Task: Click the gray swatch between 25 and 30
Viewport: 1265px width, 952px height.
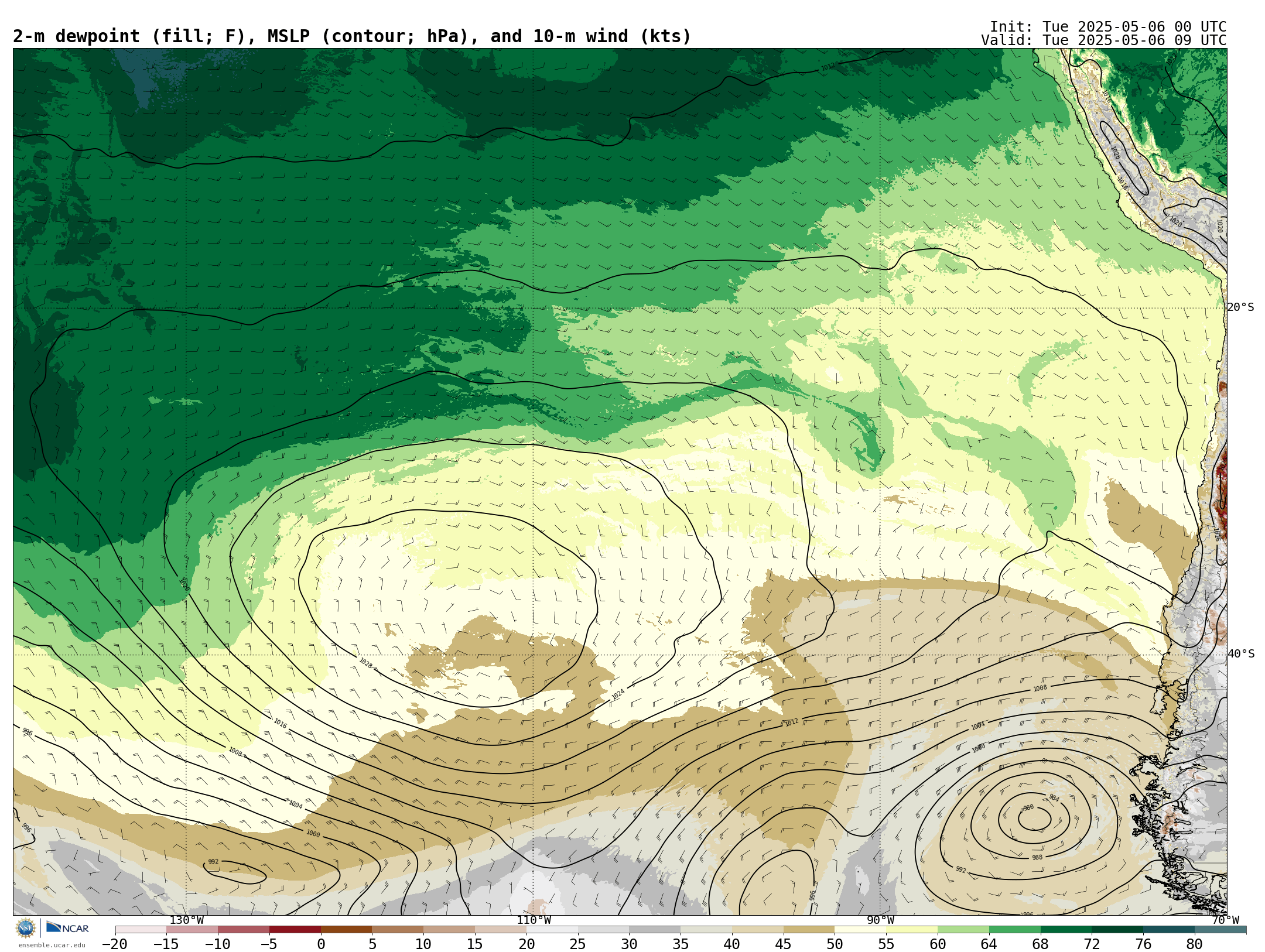Action: tap(604, 930)
